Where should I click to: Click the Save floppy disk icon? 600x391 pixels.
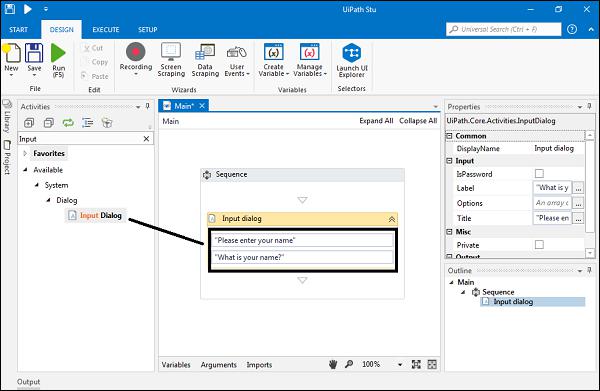[34, 53]
